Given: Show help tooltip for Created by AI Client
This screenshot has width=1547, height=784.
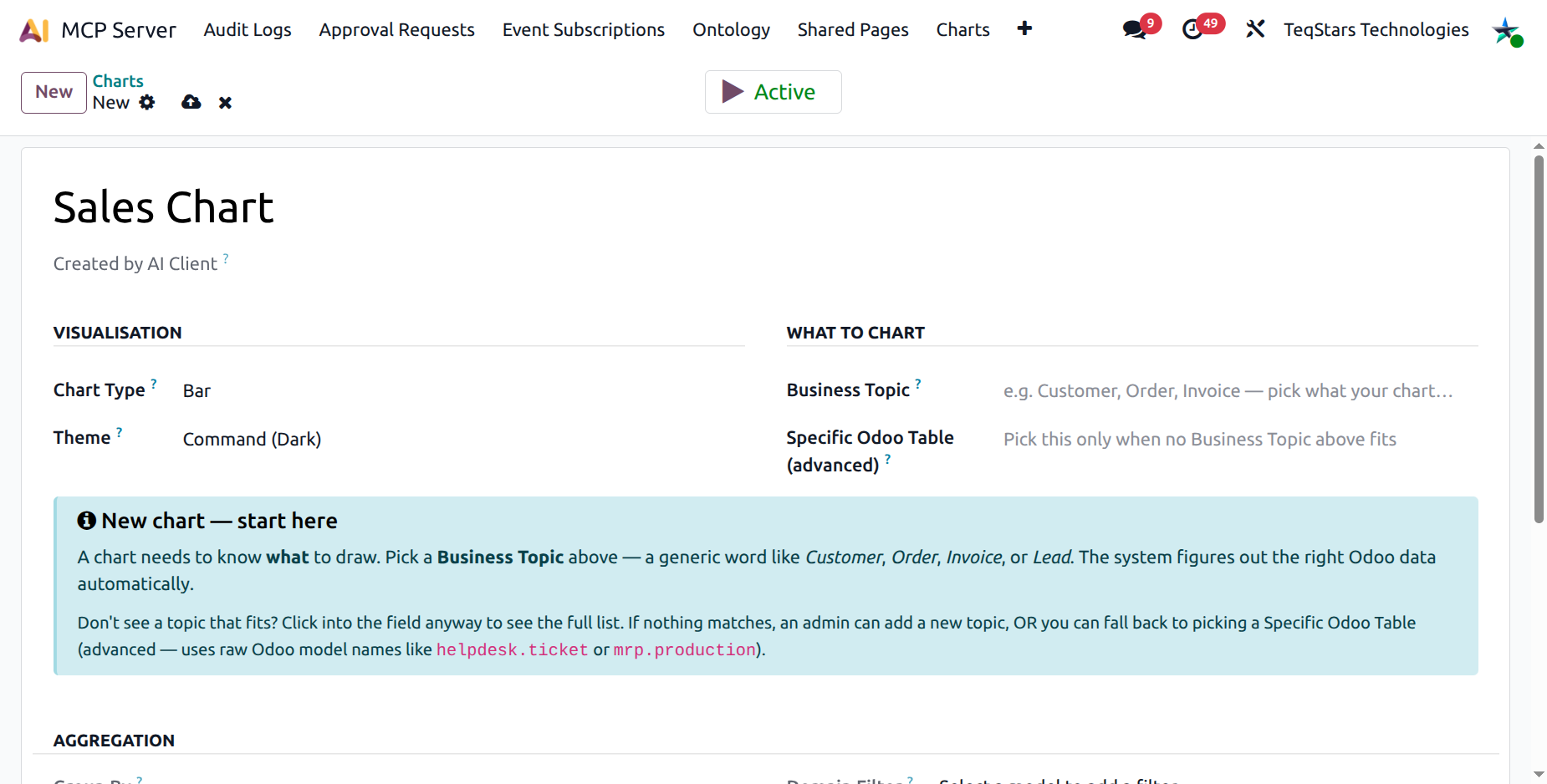Looking at the screenshot, I should pyautogui.click(x=226, y=258).
